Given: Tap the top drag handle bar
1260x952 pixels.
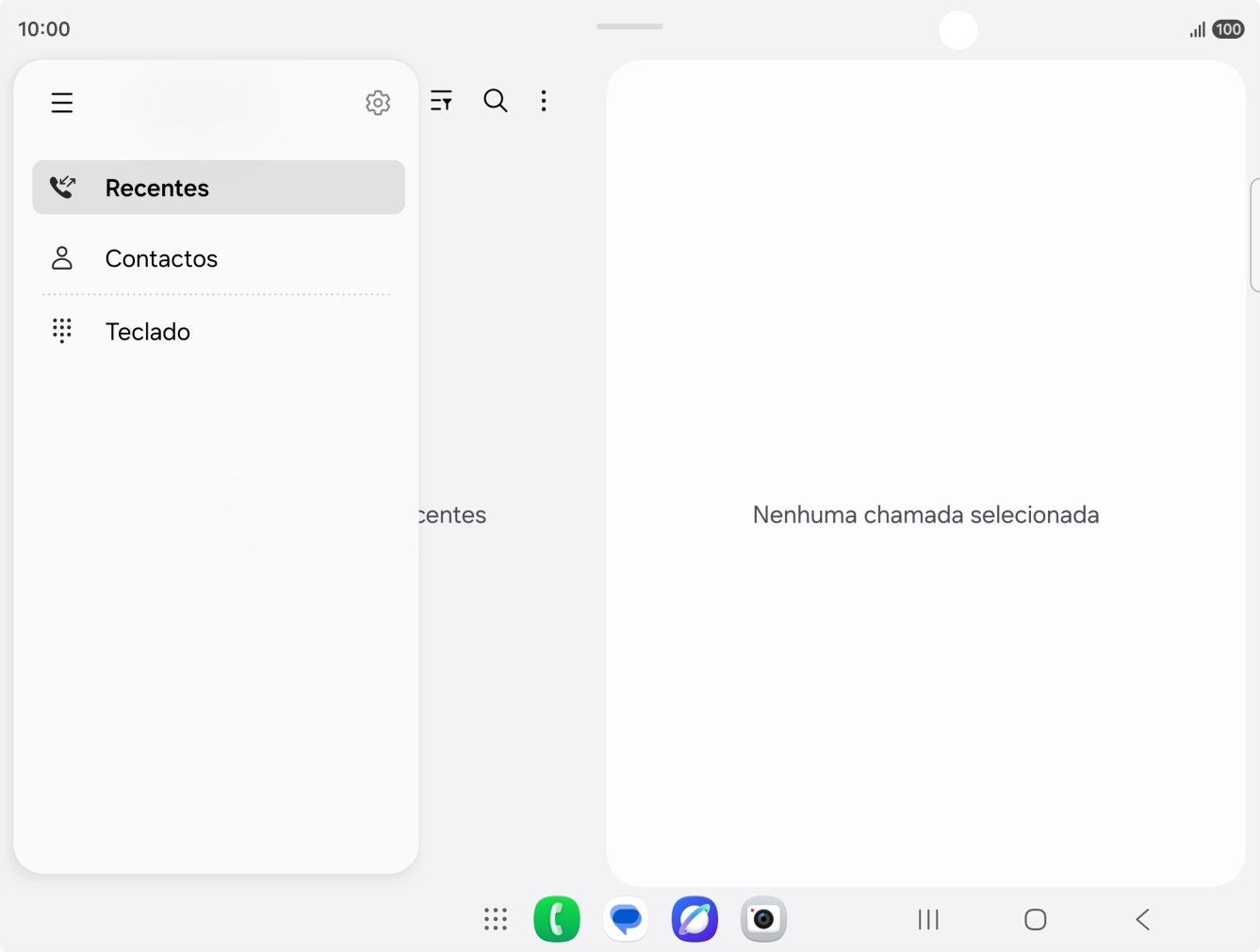Looking at the screenshot, I should pyautogui.click(x=630, y=26).
